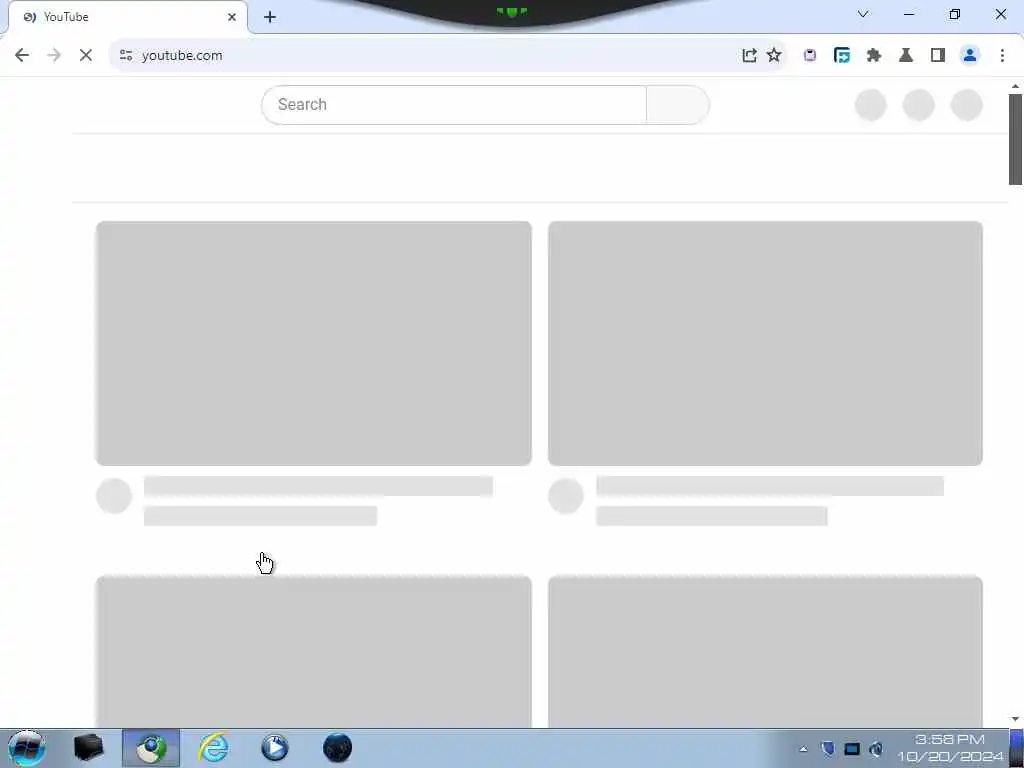The width and height of the screenshot is (1024, 768).
Task: Click the search submit button placeholder
Action: tap(678, 104)
